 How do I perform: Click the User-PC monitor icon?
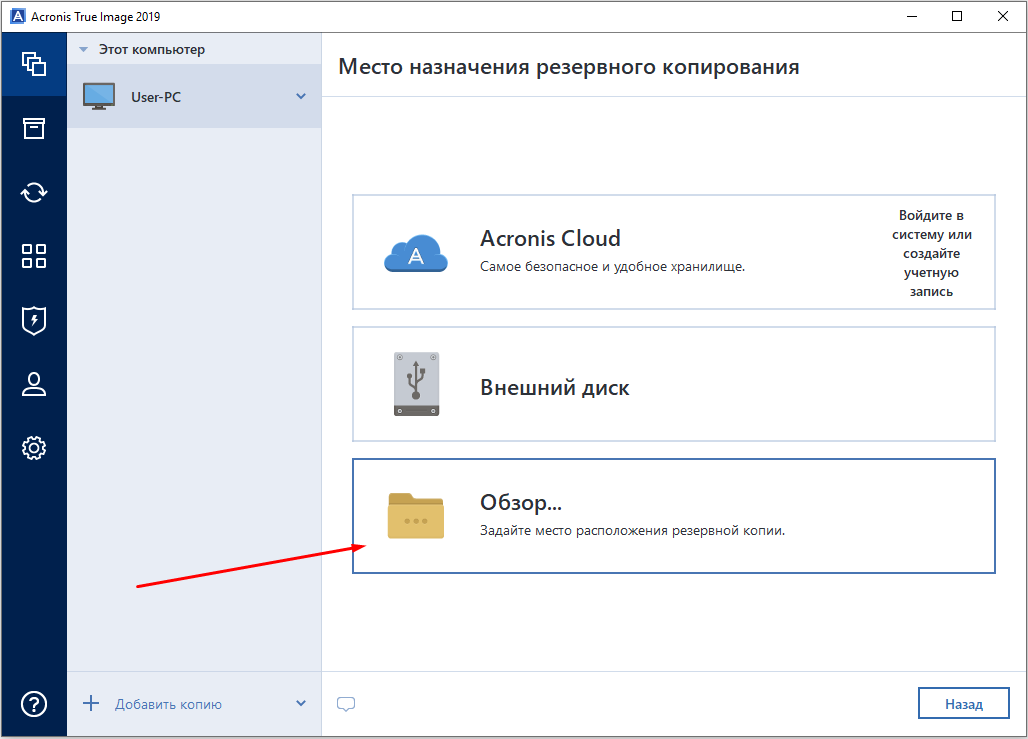point(99,96)
